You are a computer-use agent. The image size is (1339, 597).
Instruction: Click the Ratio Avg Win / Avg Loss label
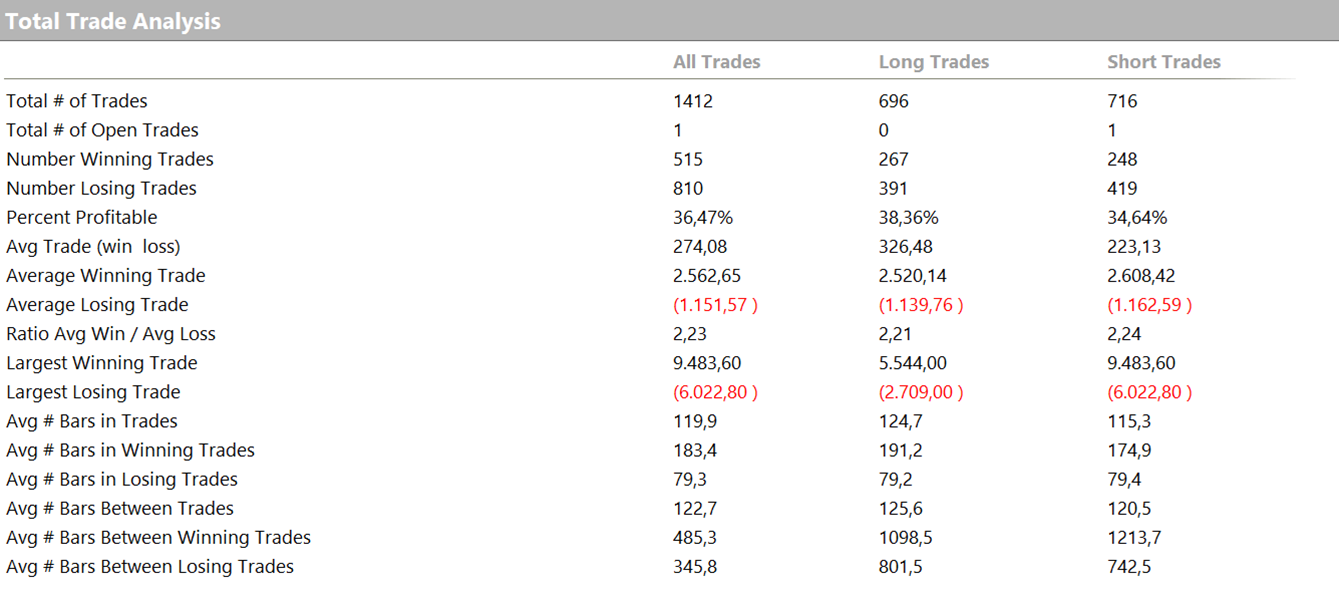point(111,334)
